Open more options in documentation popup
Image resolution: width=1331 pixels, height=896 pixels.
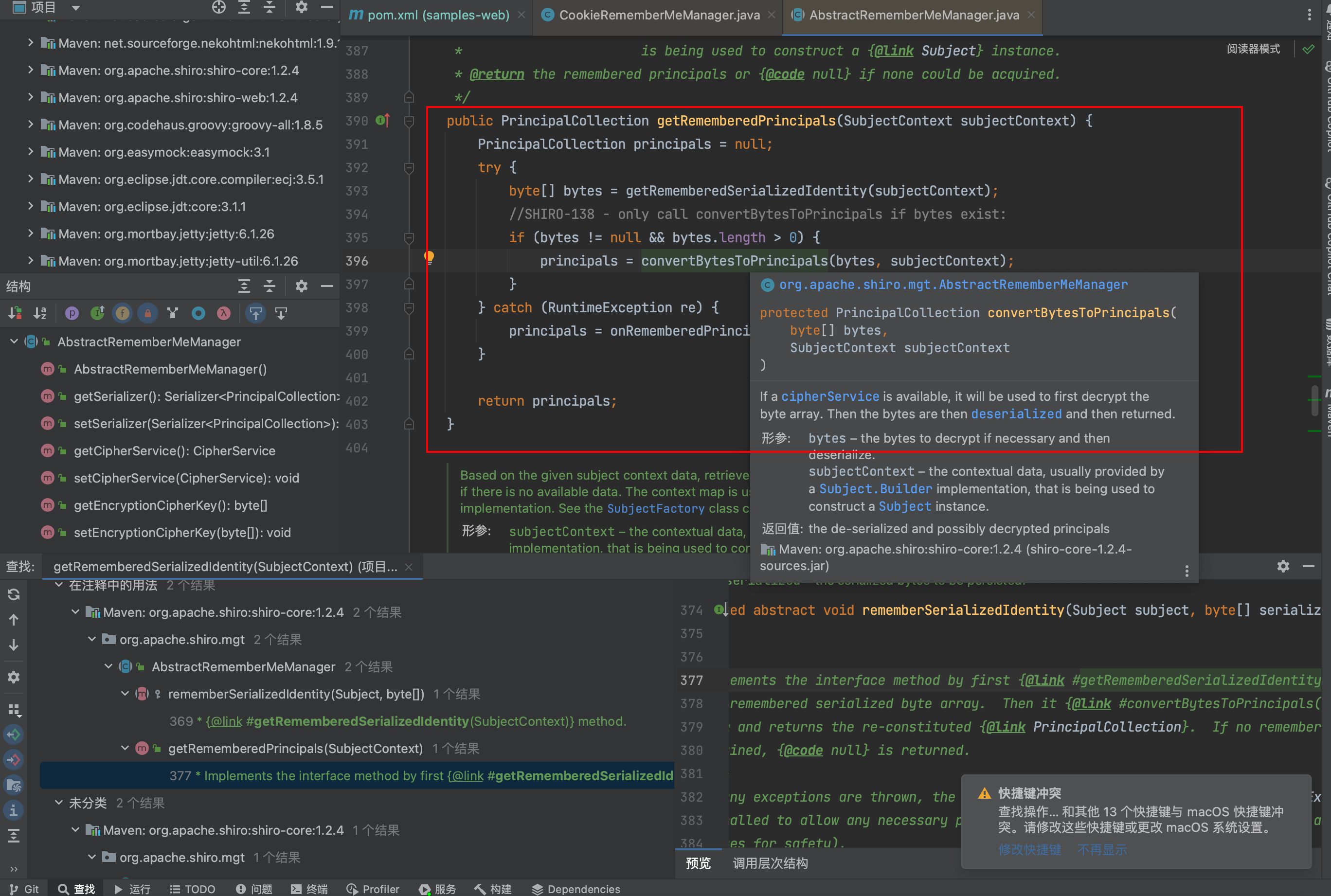1187,571
